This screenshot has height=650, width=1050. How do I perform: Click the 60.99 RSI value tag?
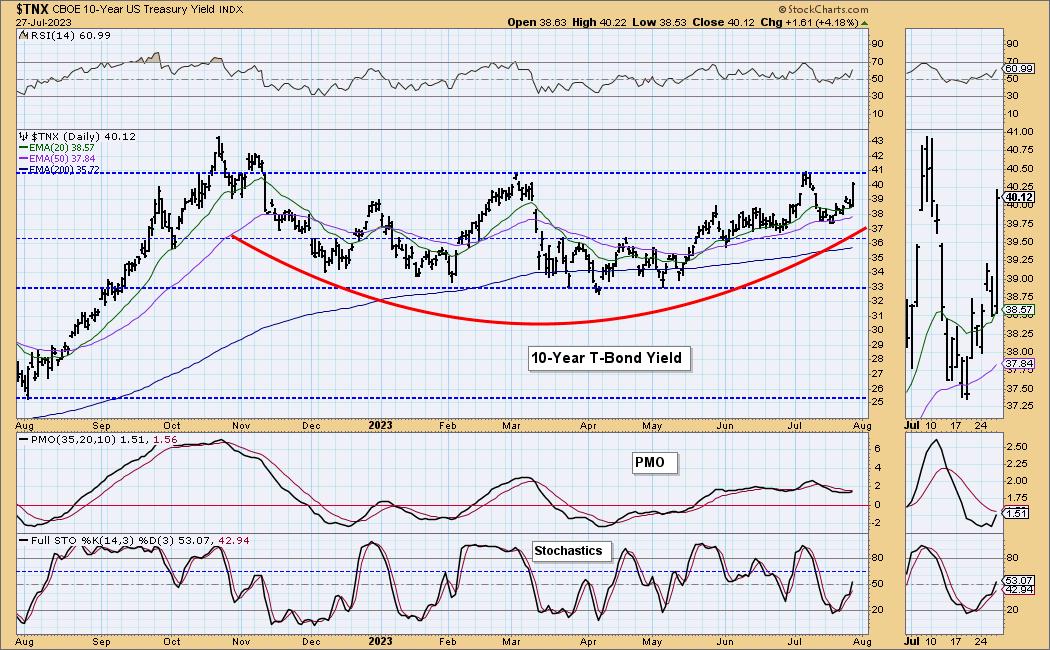tap(1021, 69)
